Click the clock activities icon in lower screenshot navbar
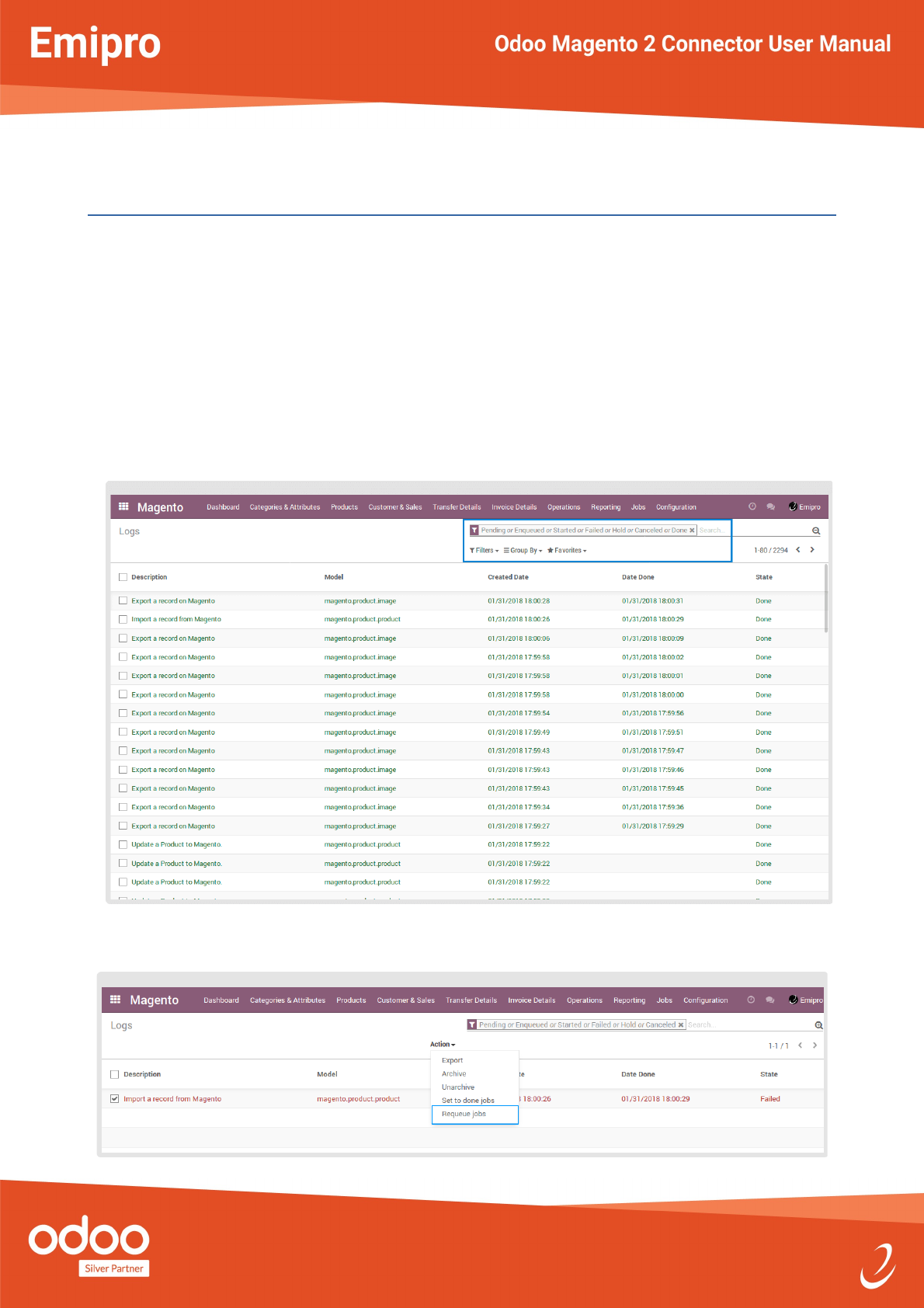Viewport: 924px width, 1308px height. [751, 1000]
